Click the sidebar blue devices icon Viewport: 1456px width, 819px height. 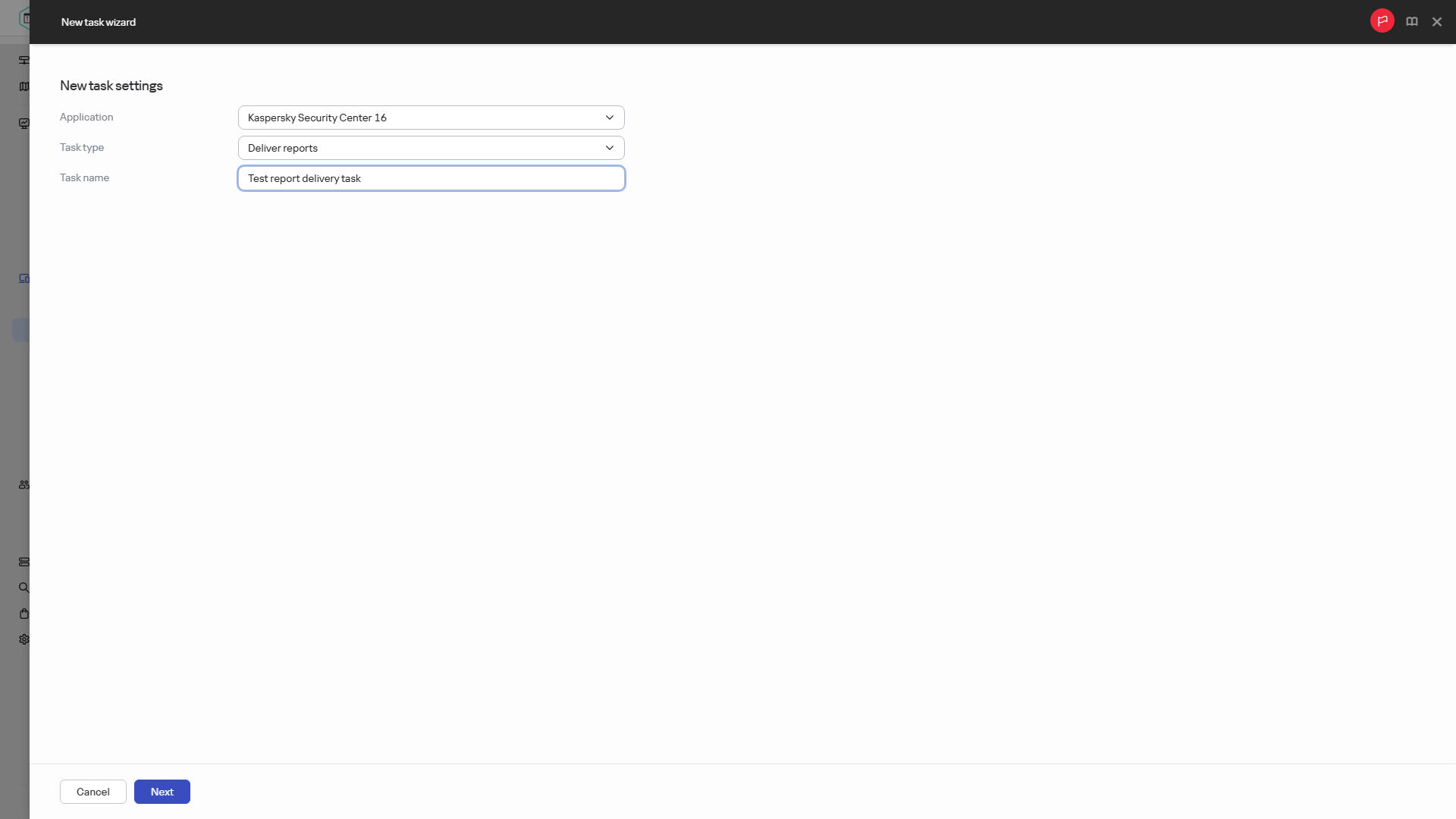pos(24,278)
